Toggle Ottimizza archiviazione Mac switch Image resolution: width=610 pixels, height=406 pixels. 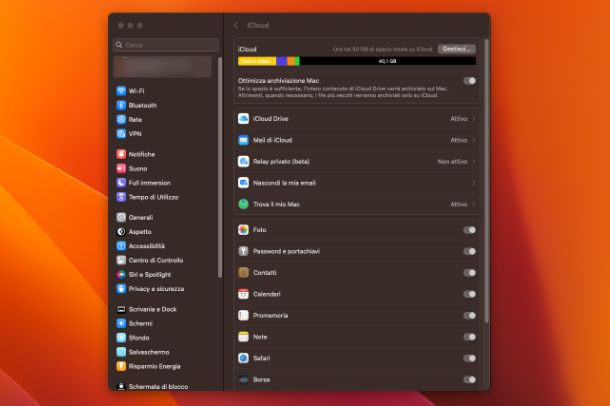pos(469,81)
